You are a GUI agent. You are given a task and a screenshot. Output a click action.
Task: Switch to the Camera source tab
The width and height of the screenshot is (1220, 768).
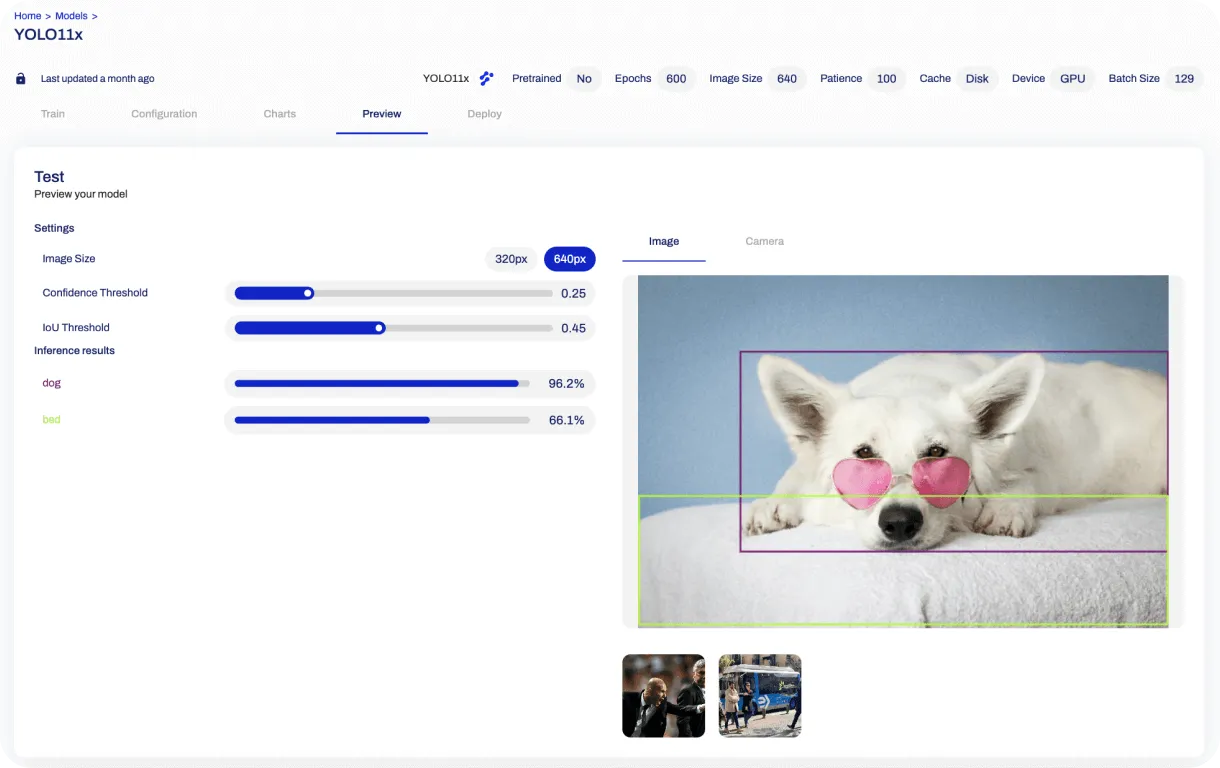(765, 241)
